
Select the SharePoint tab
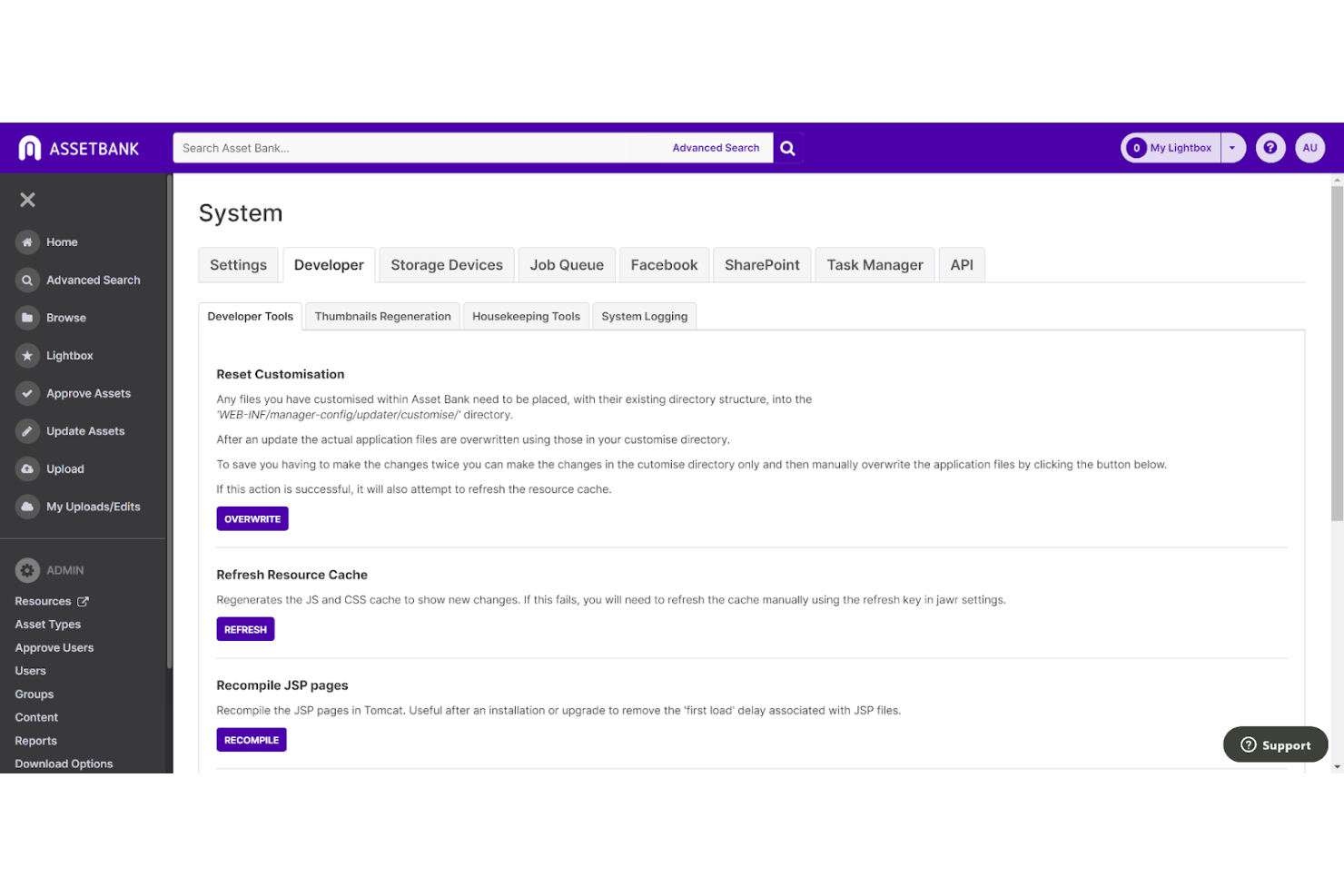pyautogui.click(x=762, y=265)
